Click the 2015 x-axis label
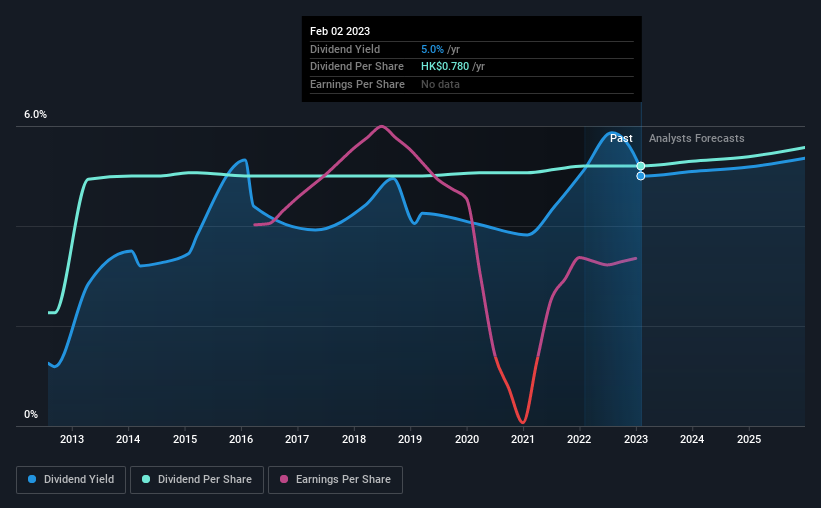821x508 pixels. [185, 439]
